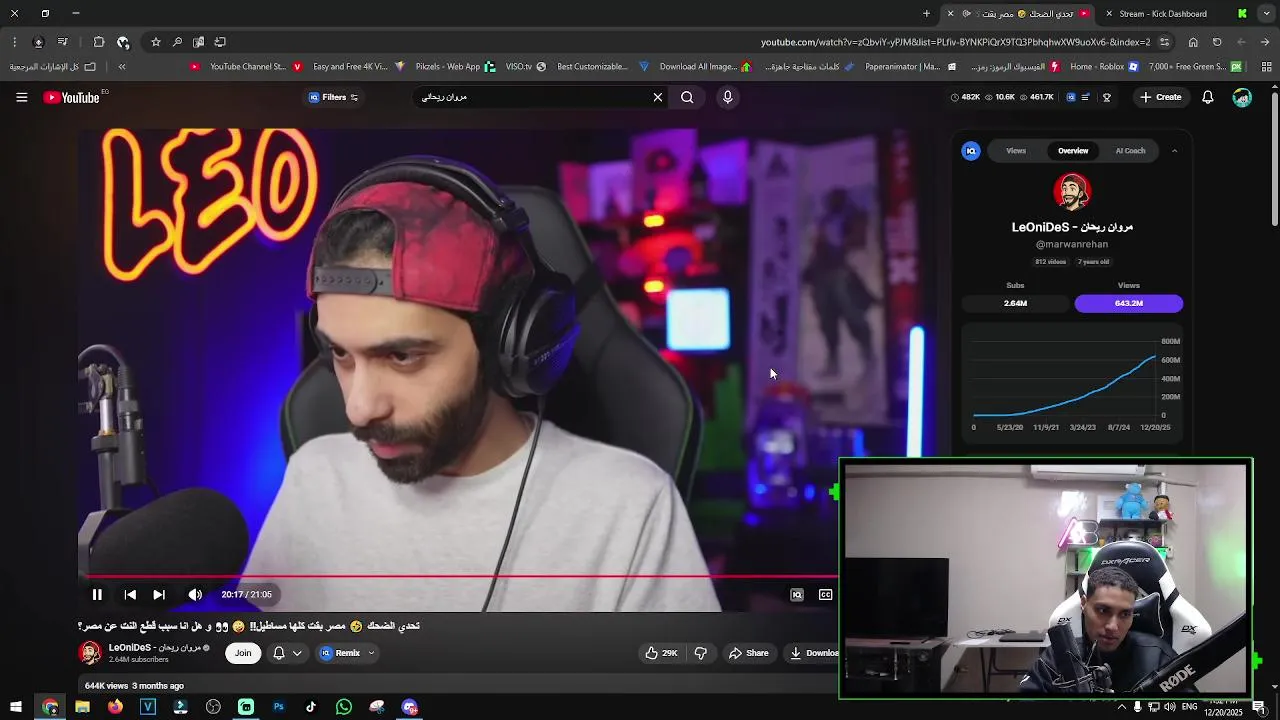The image size is (1280, 720).
Task: Open site information icon in address bar
Action: [x=1167, y=42]
